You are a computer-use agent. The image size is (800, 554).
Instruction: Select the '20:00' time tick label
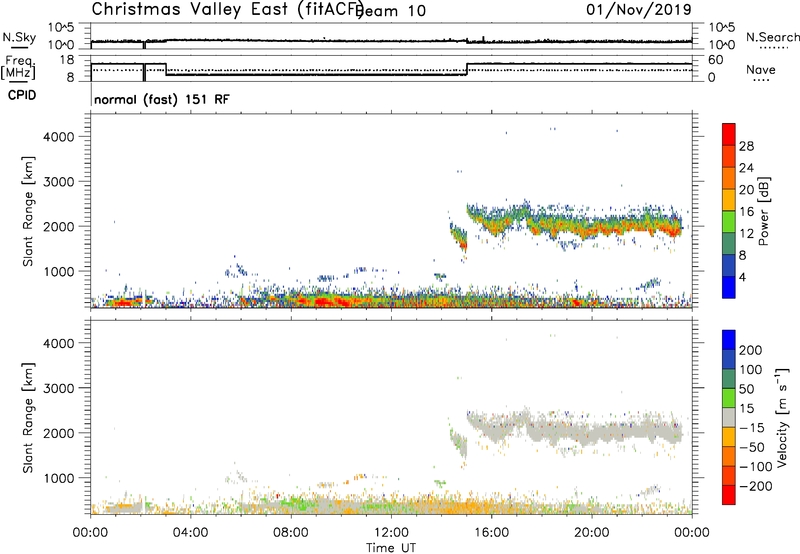coord(592,533)
